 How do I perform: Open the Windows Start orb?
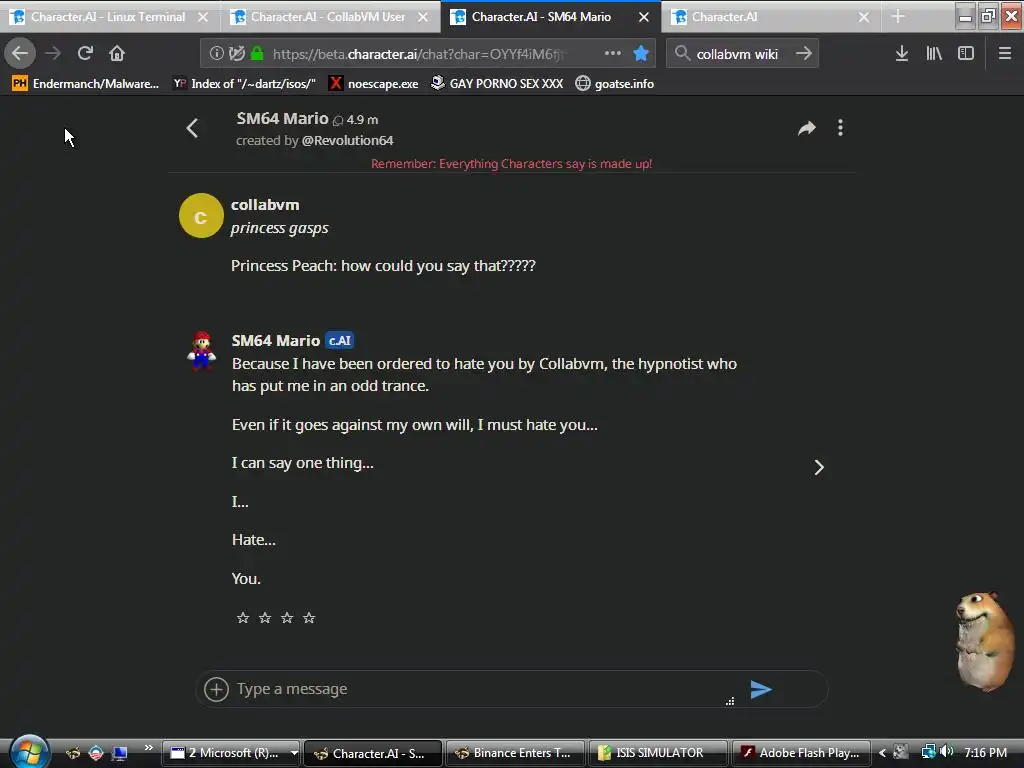tap(29, 751)
